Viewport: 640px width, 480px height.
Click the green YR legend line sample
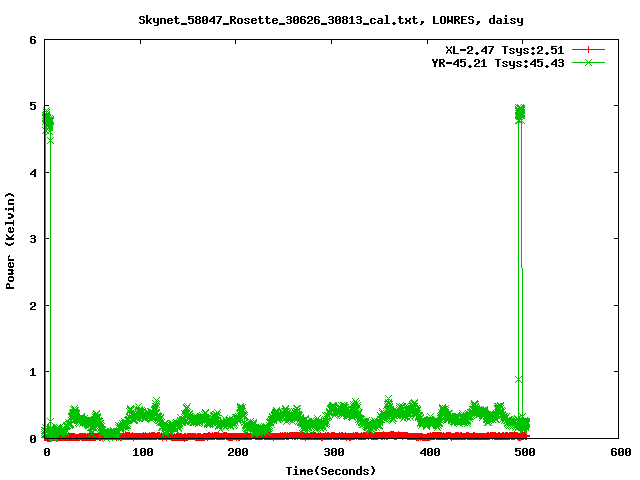tap(588, 62)
